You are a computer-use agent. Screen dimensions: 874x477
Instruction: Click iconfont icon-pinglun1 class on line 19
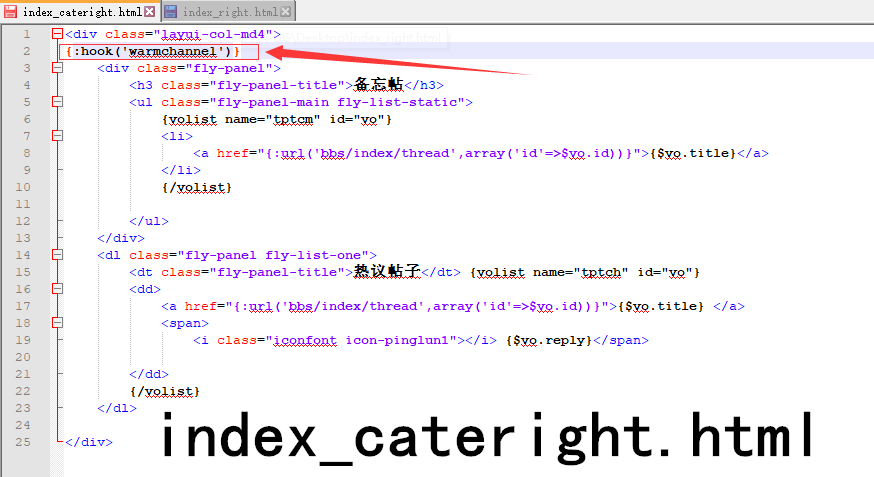(361, 341)
